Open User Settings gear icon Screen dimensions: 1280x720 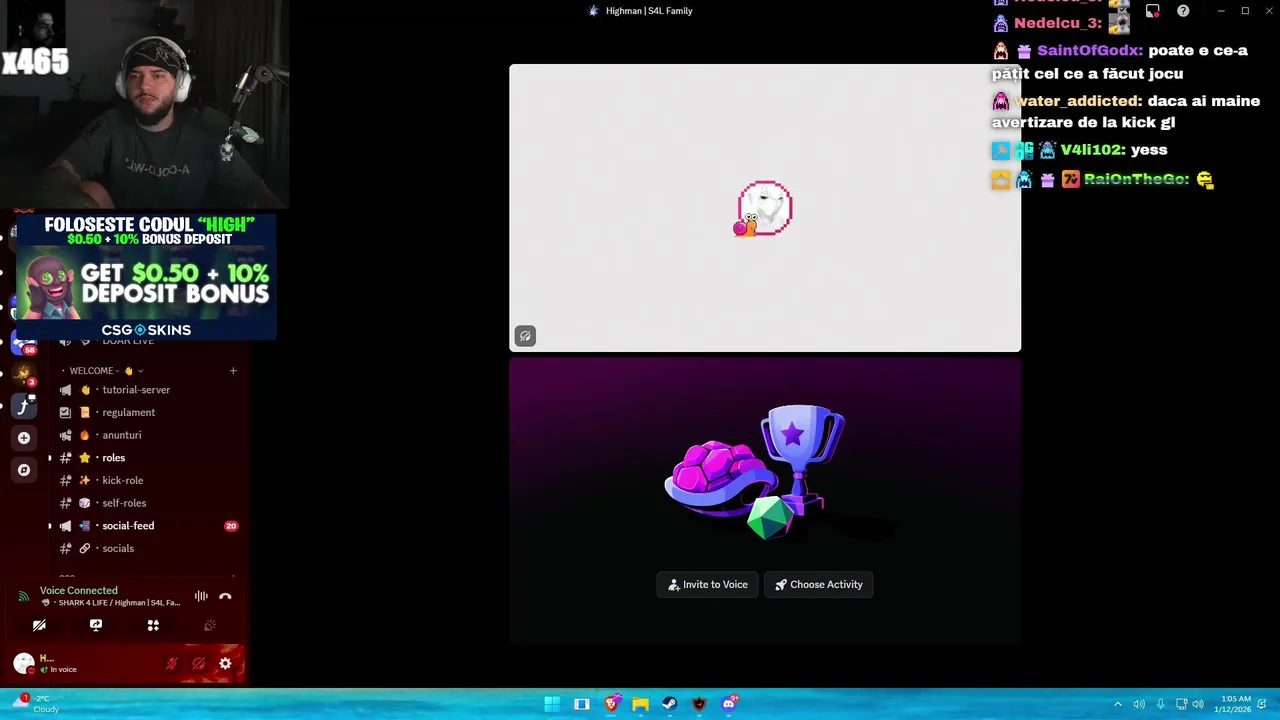(225, 663)
